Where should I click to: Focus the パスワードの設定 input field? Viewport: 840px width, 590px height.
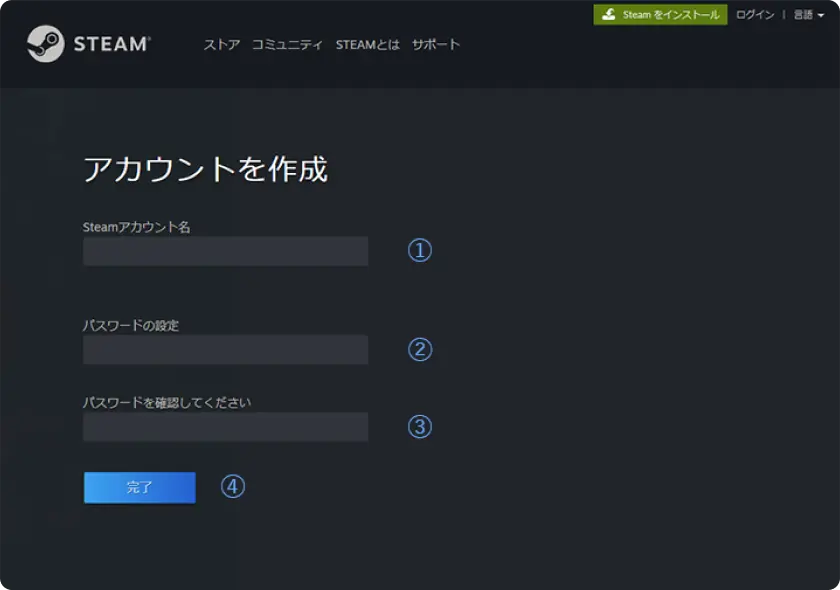pyautogui.click(x=226, y=350)
